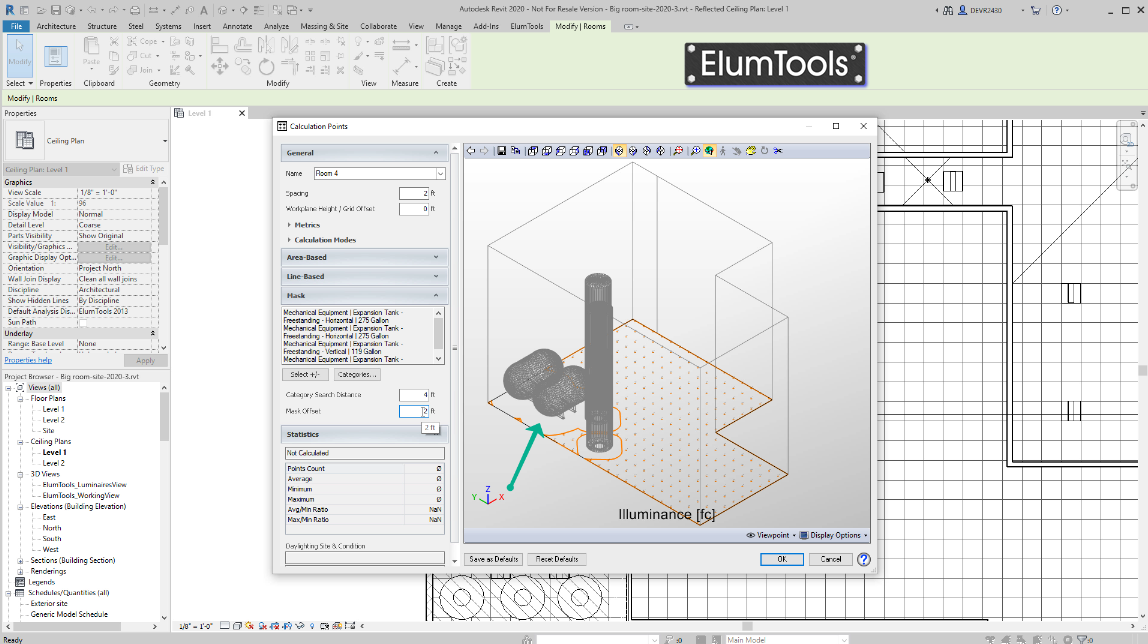Click the Annotate ribbon tab
The width and height of the screenshot is (1148, 644).
coord(236,26)
